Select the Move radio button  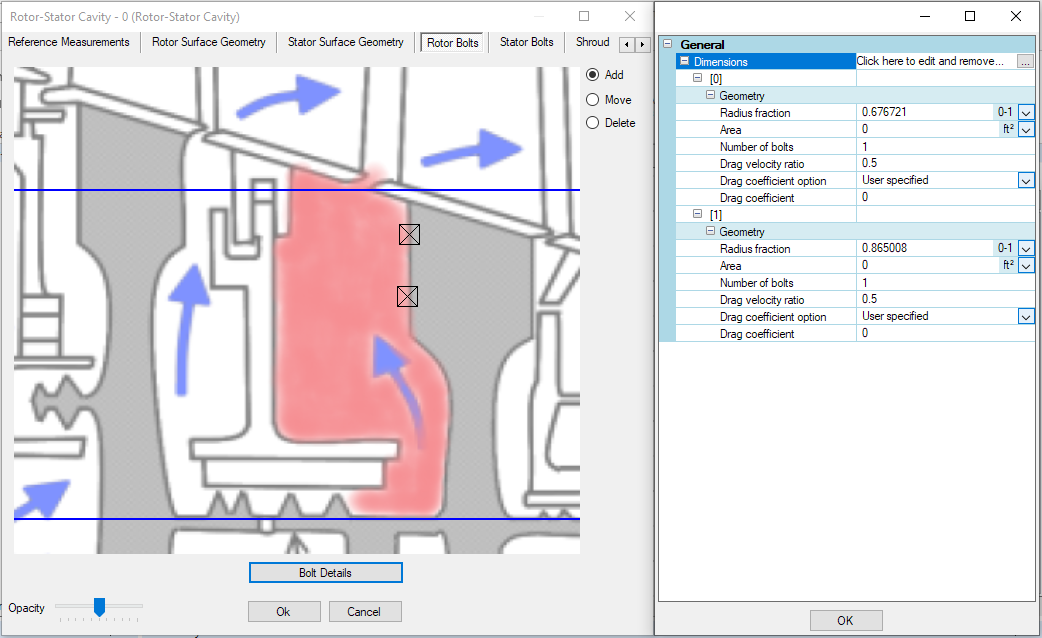tap(593, 100)
